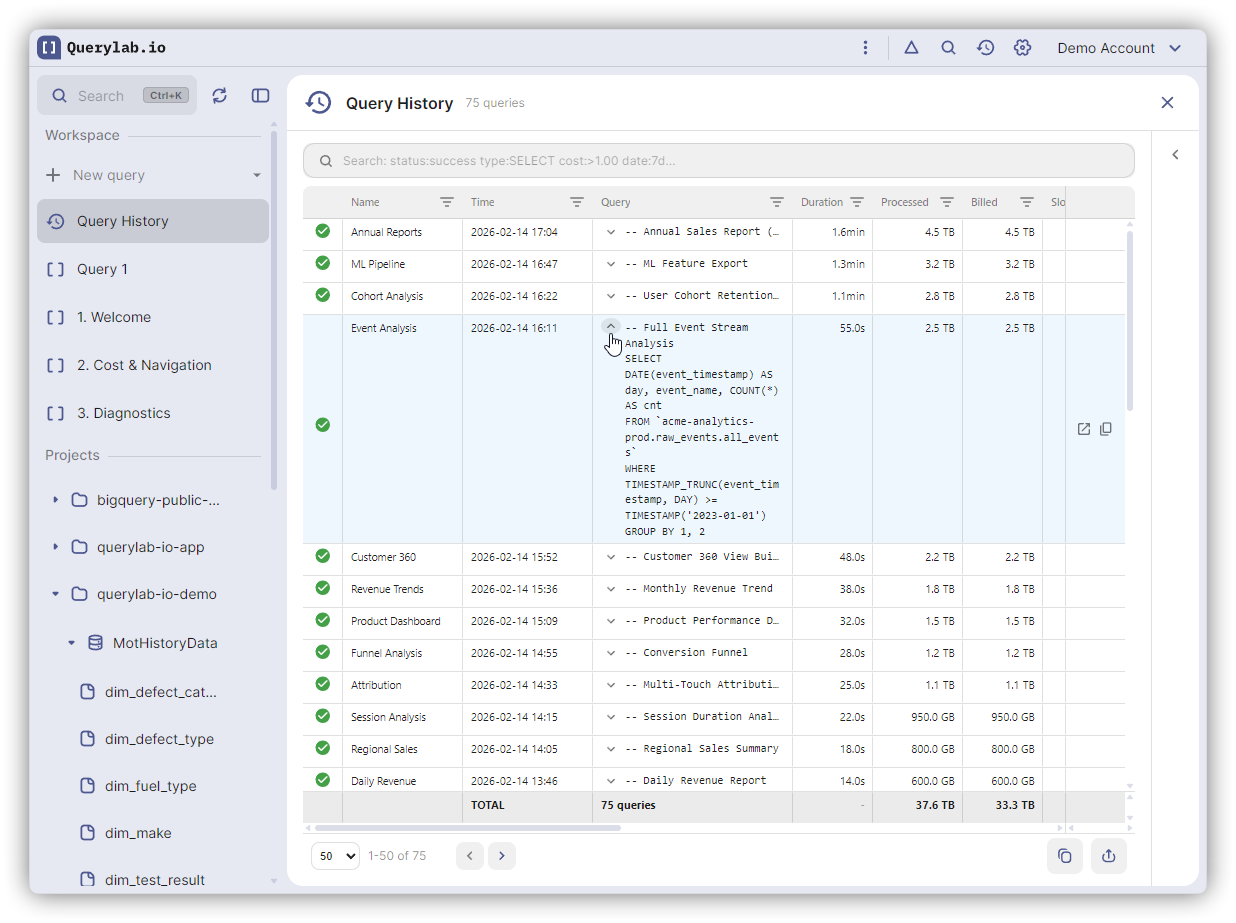Expand the bigquery-public project folder

tap(56, 500)
